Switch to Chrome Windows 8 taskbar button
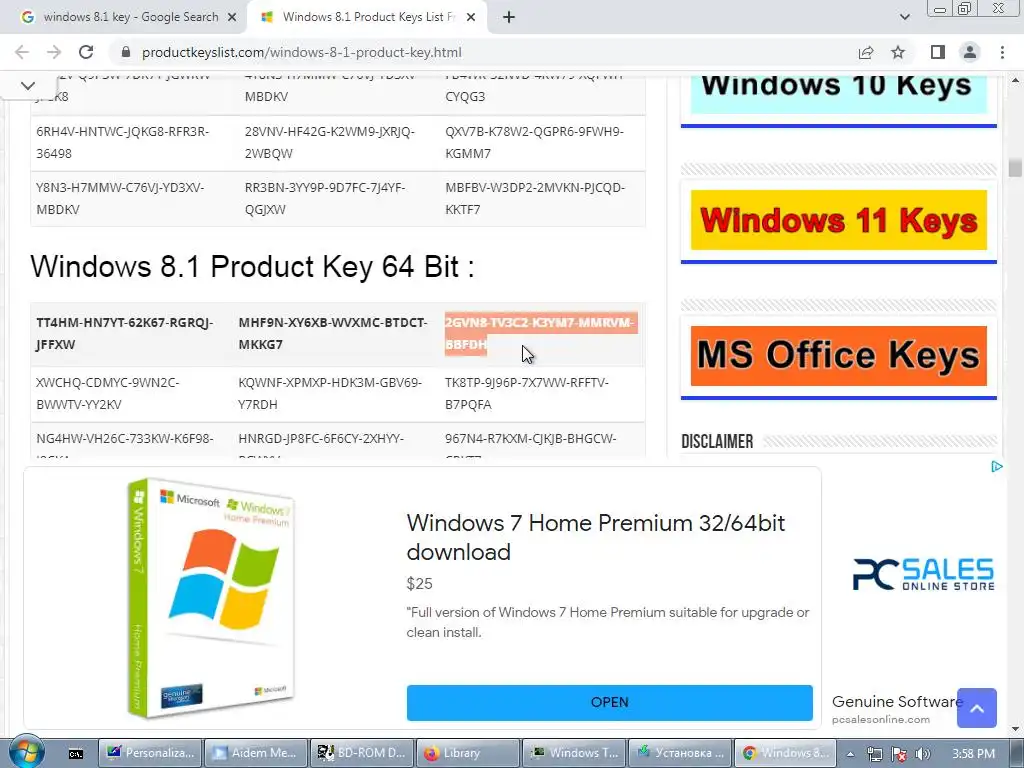The width and height of the screenshot is (1024, 768). pyautogui.click(x=786, y=753)
